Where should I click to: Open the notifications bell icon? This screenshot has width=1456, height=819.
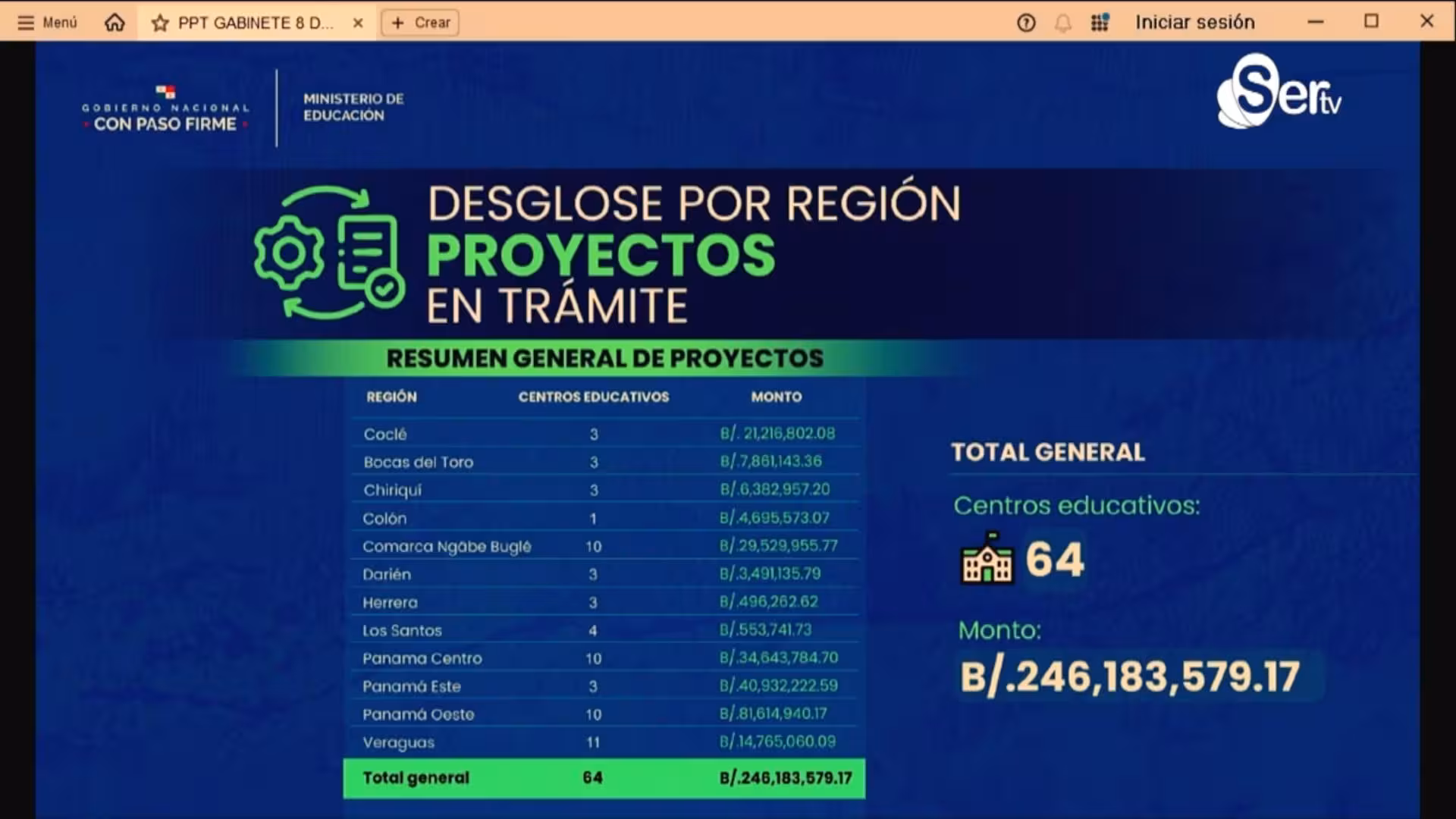1063,23
